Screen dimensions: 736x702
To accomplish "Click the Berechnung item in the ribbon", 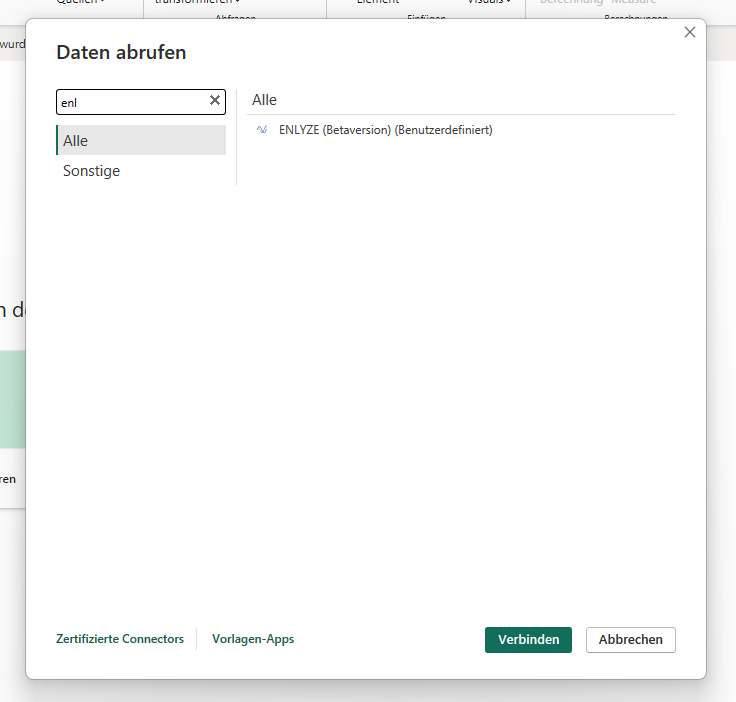I will (572, 3).
